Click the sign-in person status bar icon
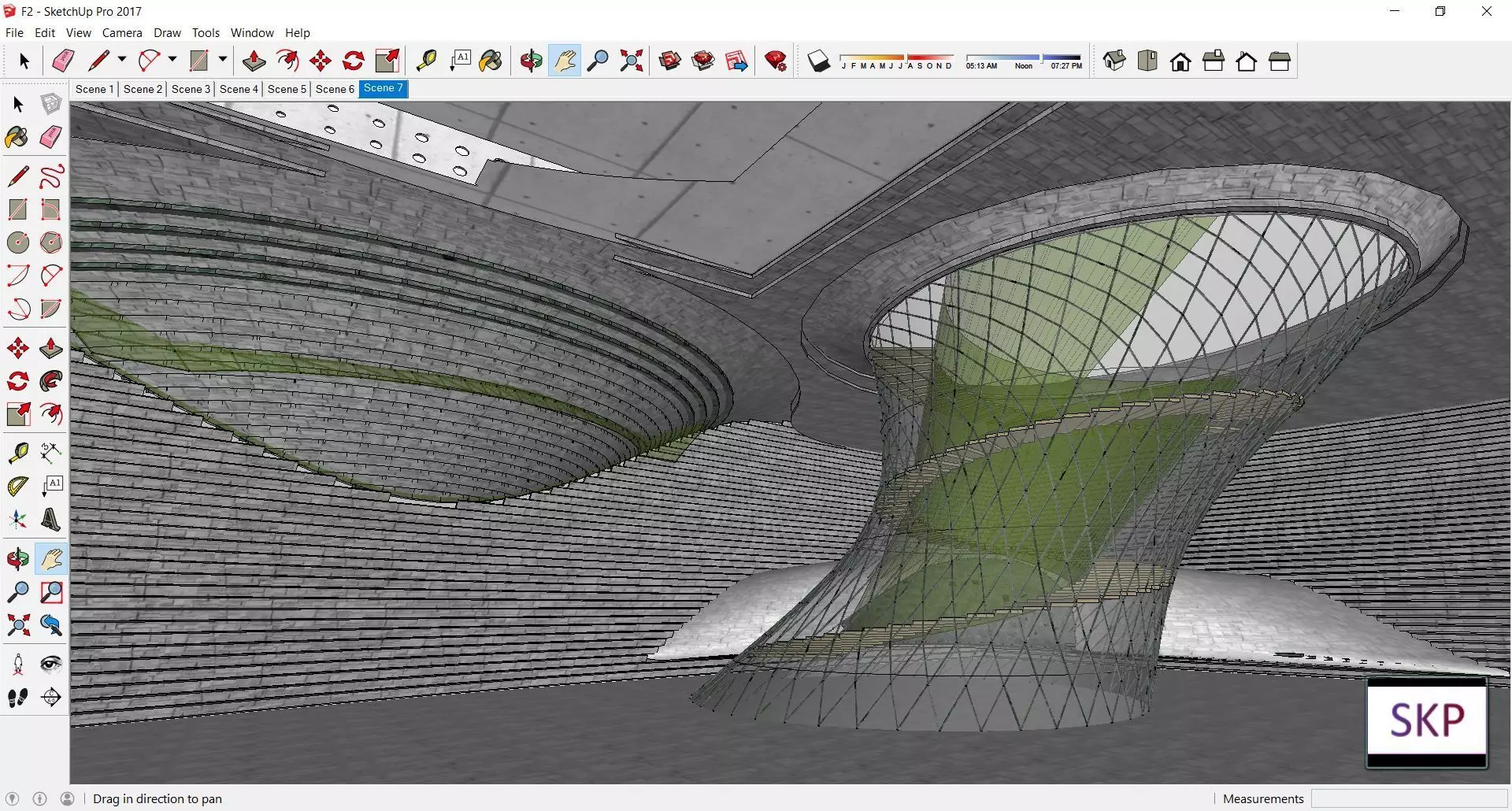The width and height of the screenshot is (1512, 811). (68, 798)
